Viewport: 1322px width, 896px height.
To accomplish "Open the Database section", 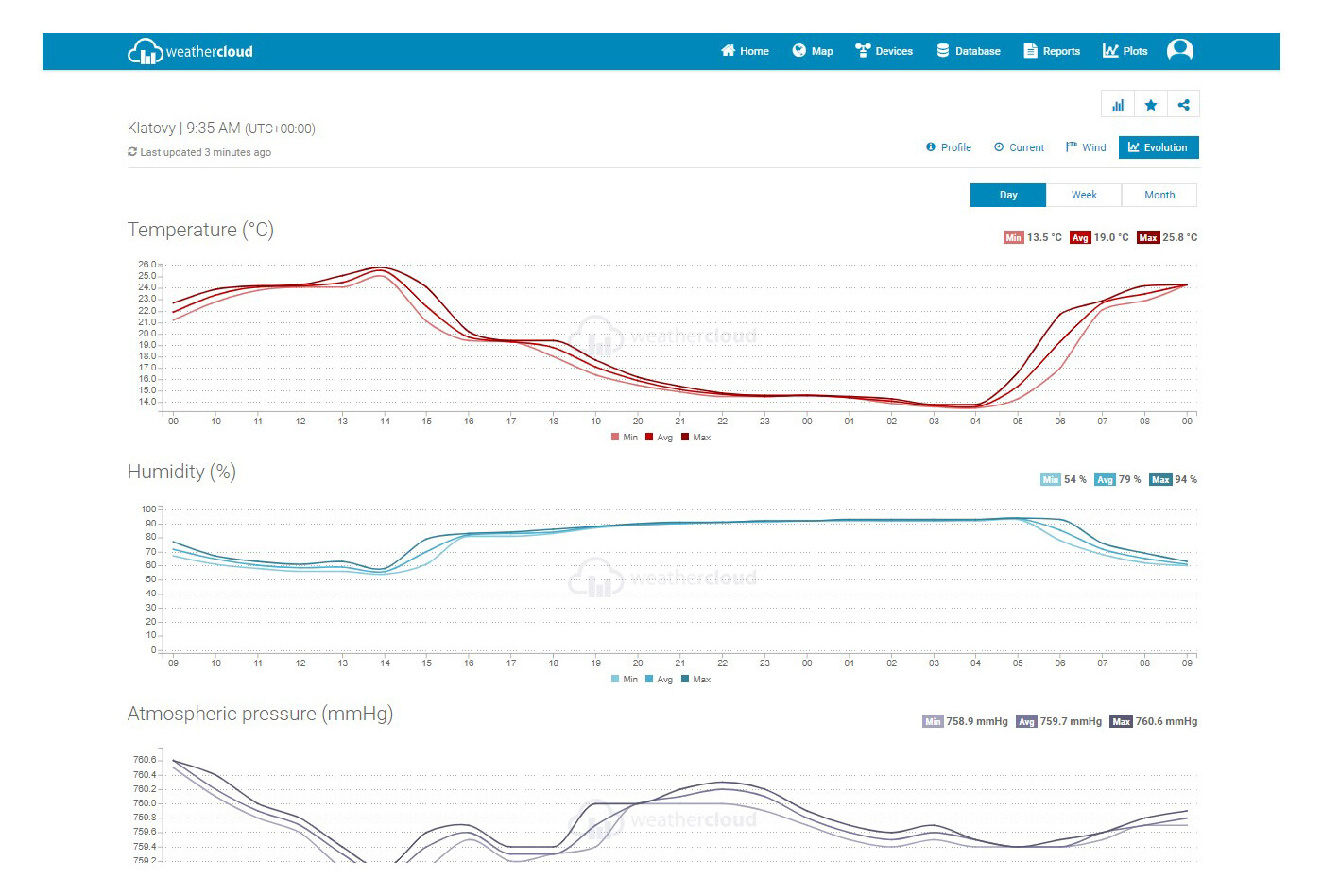I will [969, 51].
